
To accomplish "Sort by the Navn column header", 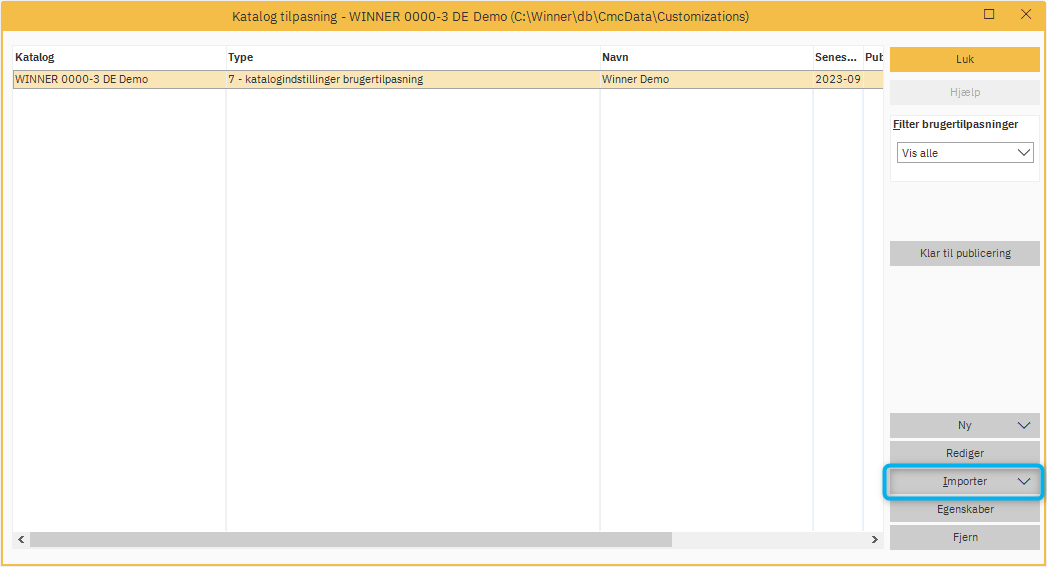I will point(705,57).
